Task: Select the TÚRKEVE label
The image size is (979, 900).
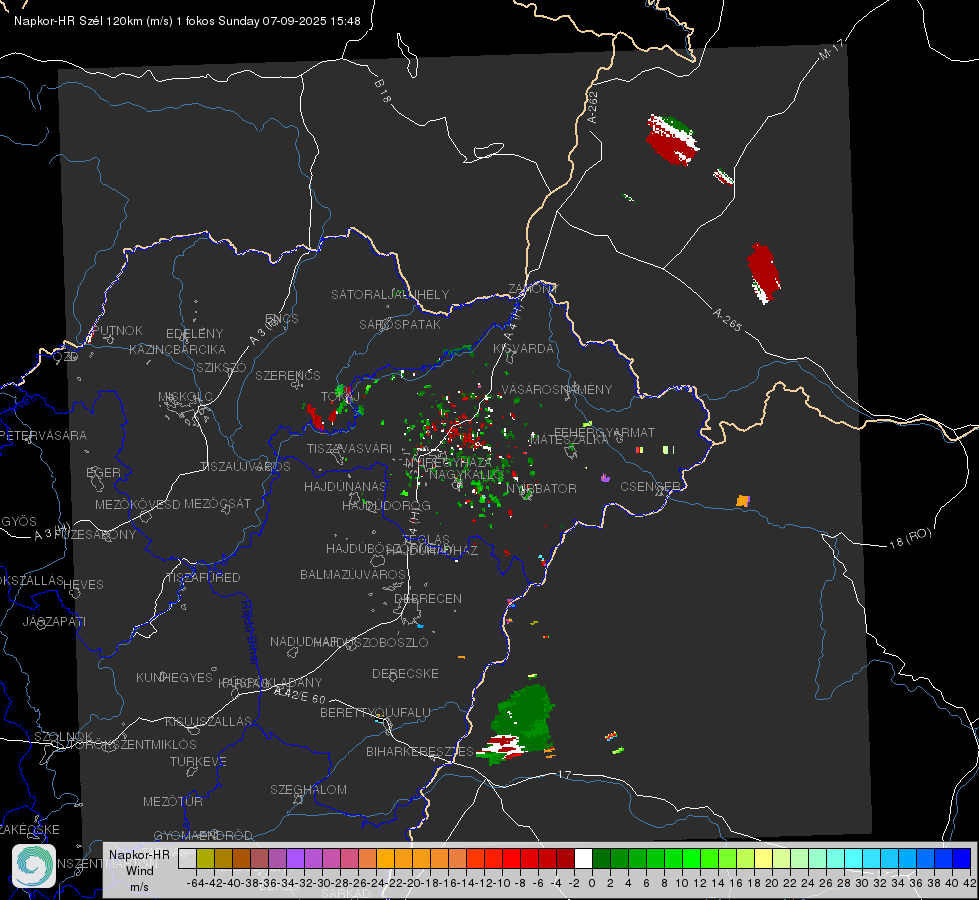Action: coord(199,761)
